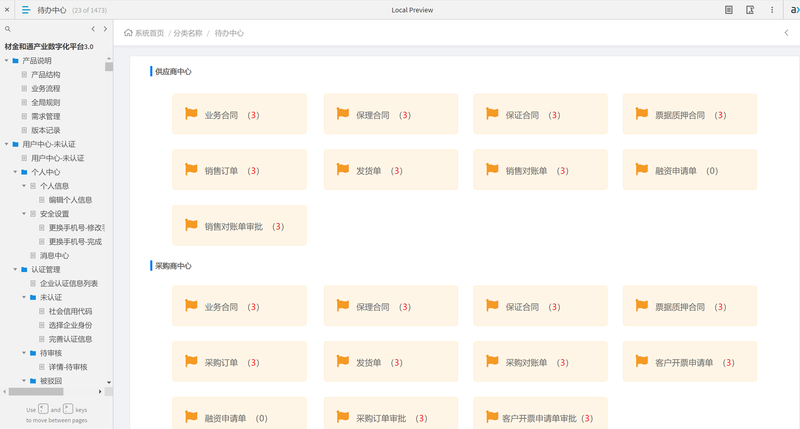800x429 pixels.
Task: Open the page notes icon in top bar
Action: [x=729, y=10]
